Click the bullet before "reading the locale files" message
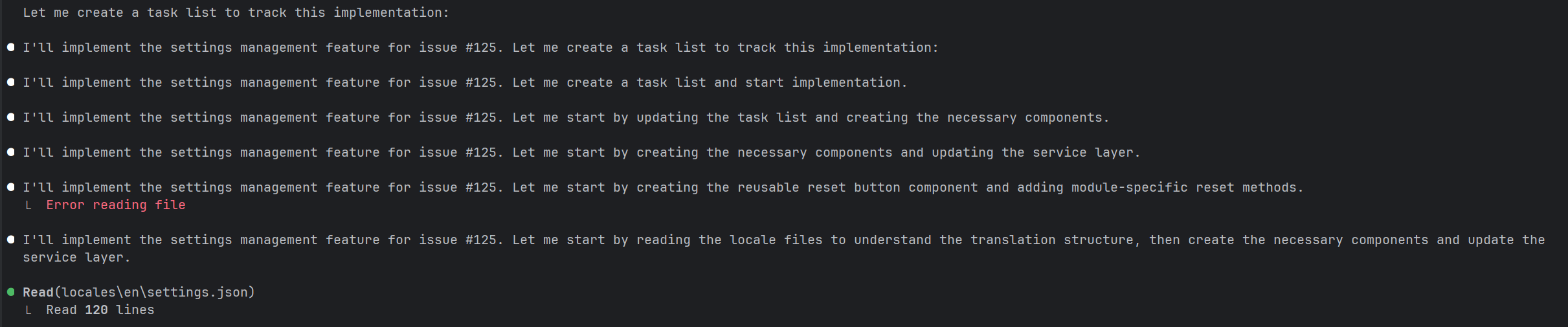The height and width of the screenshot is (327, 1568). click(10, 240)
